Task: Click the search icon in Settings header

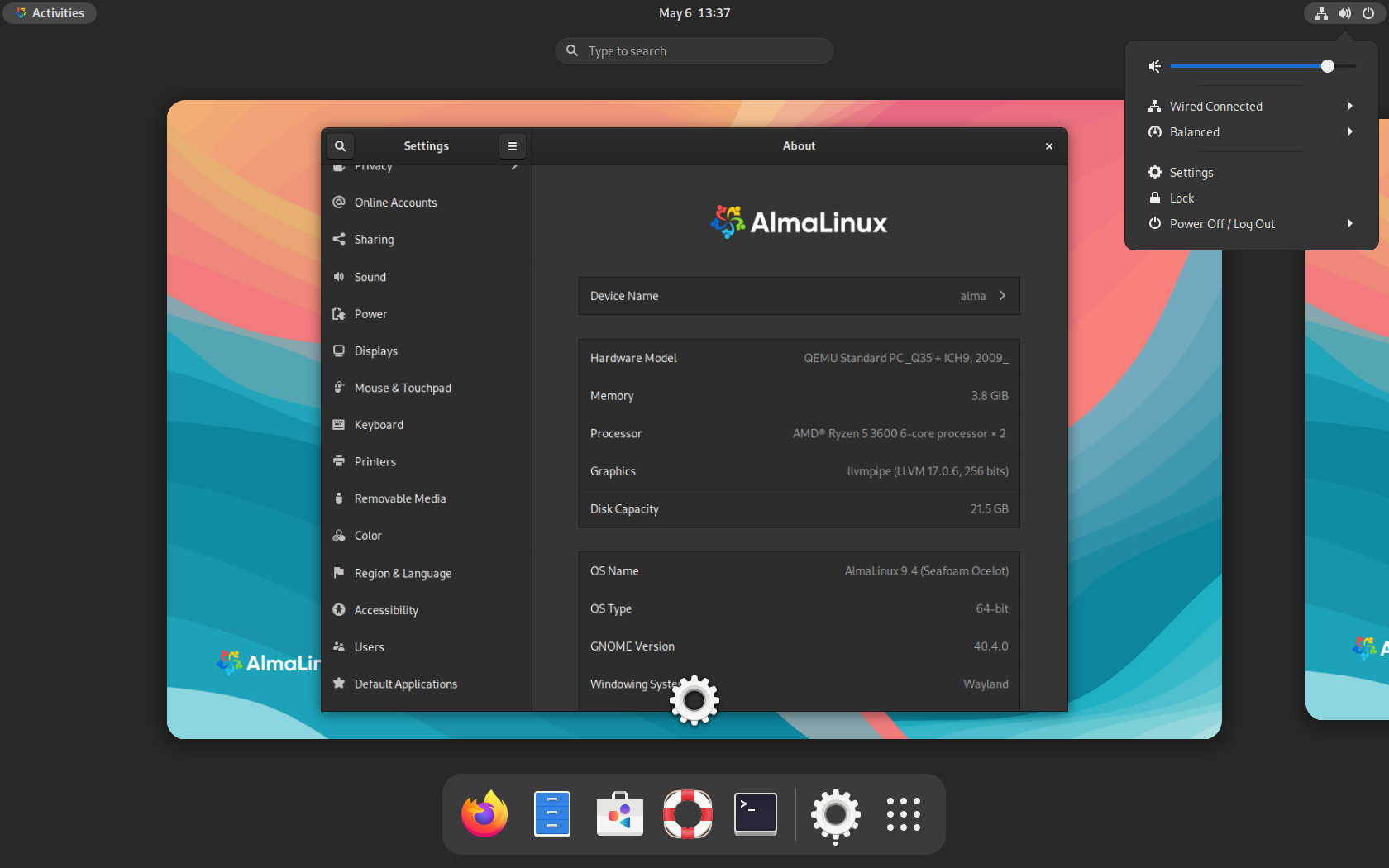Action: tap(340, 146)
